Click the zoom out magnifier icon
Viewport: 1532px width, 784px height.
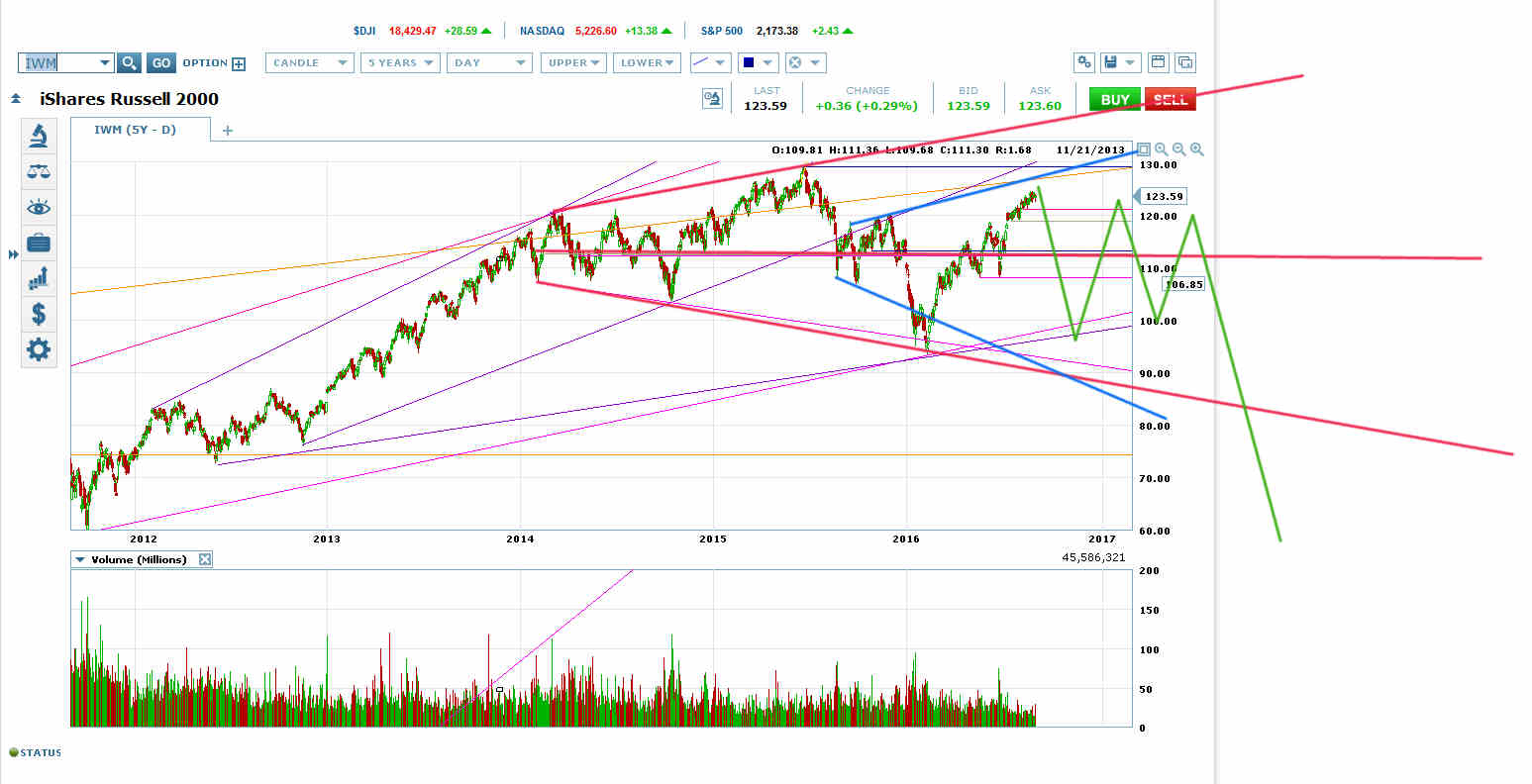click(x=1178, y=149)
